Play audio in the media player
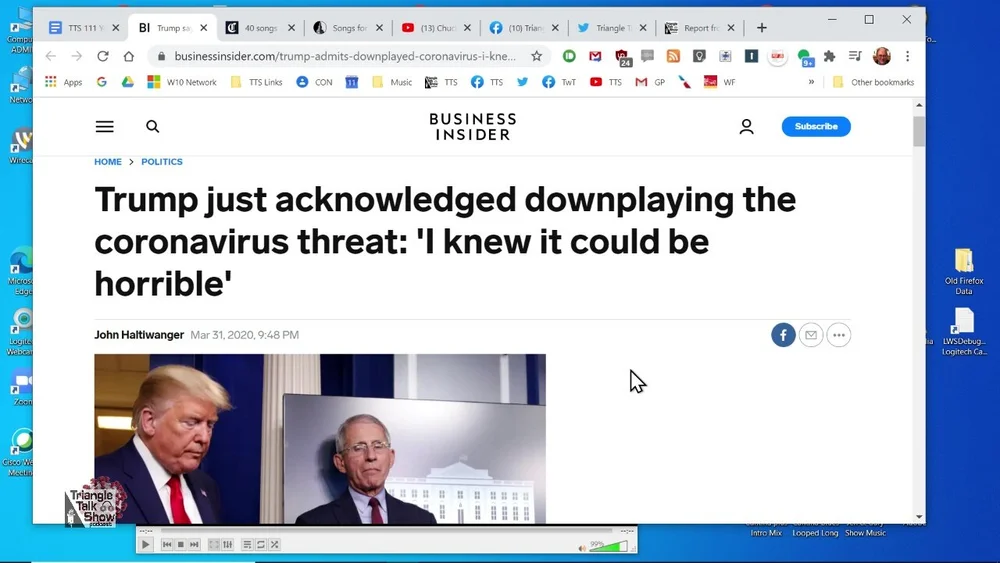Viewport: 1000px width, 563px height. (145, 545)
